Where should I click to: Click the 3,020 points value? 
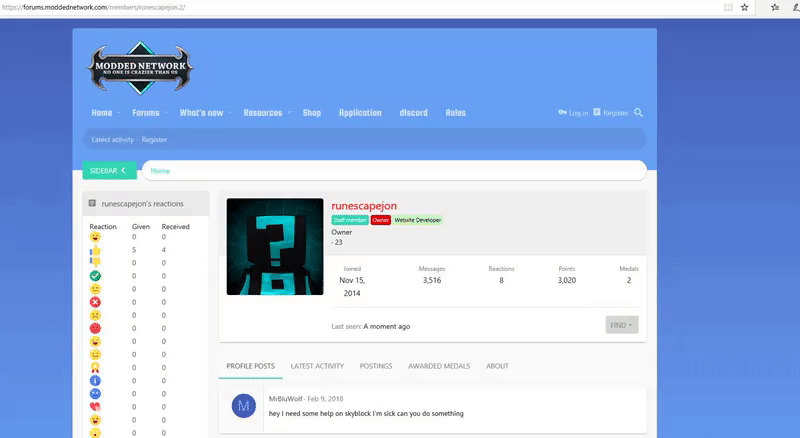[x=567, y=280]
